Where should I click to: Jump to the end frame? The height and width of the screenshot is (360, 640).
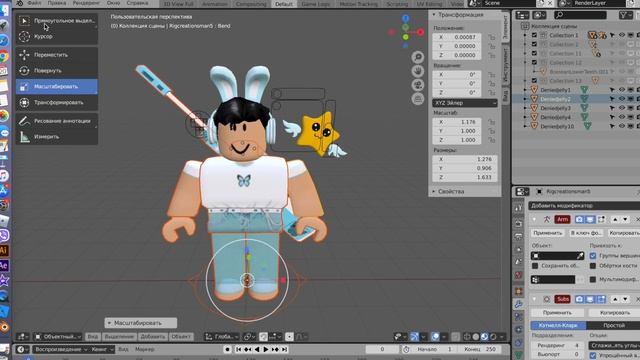coord(284,349)
